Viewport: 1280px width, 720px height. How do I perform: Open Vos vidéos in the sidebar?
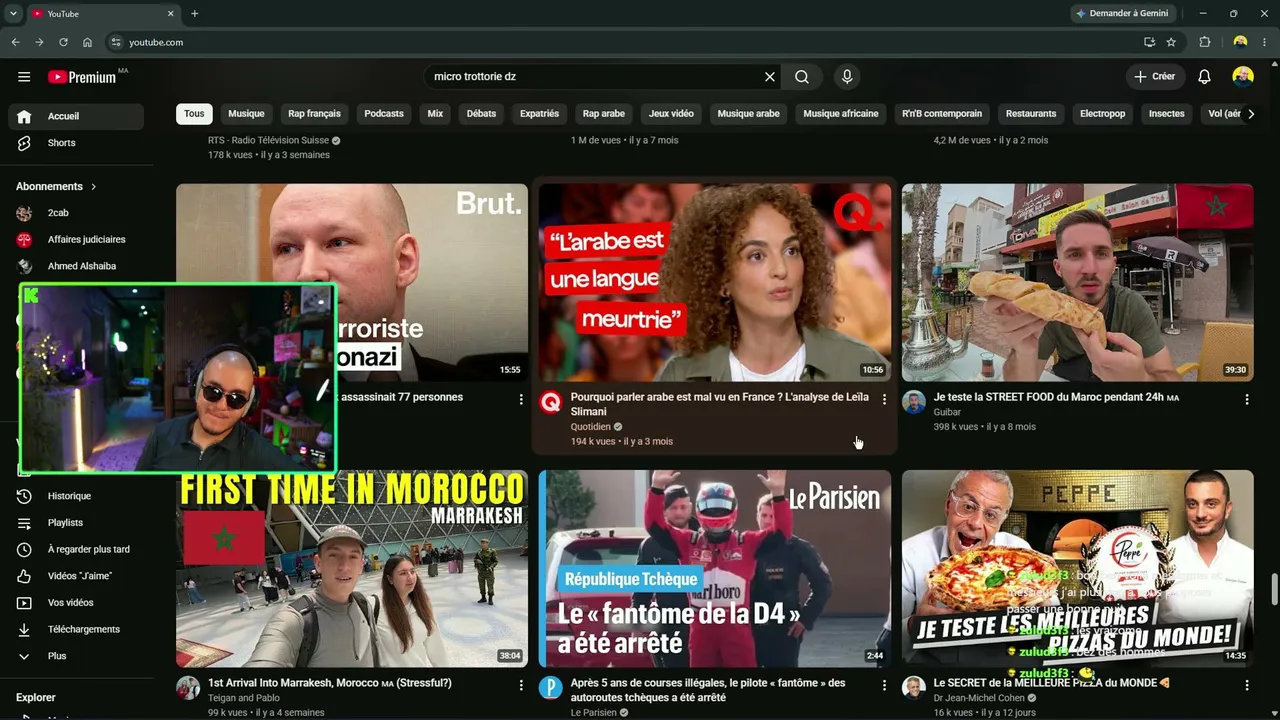[76, 603]
